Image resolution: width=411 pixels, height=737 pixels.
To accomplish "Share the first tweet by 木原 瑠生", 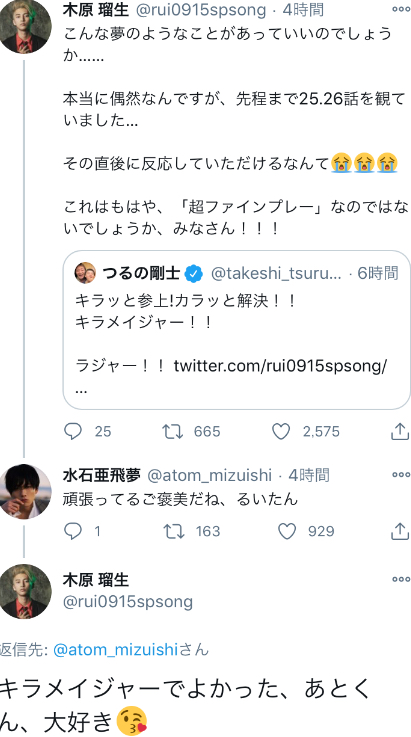I will (400, 431).
